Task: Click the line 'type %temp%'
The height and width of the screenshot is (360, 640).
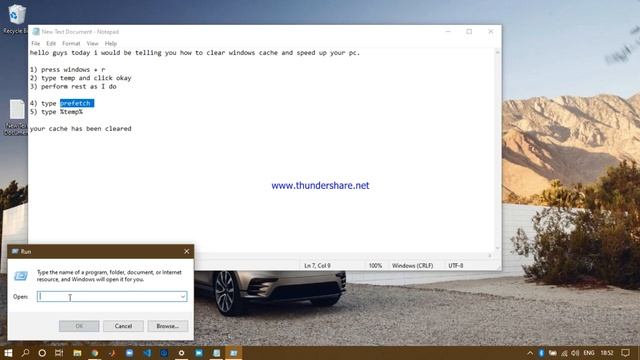Action: click(x=62, y=112)
